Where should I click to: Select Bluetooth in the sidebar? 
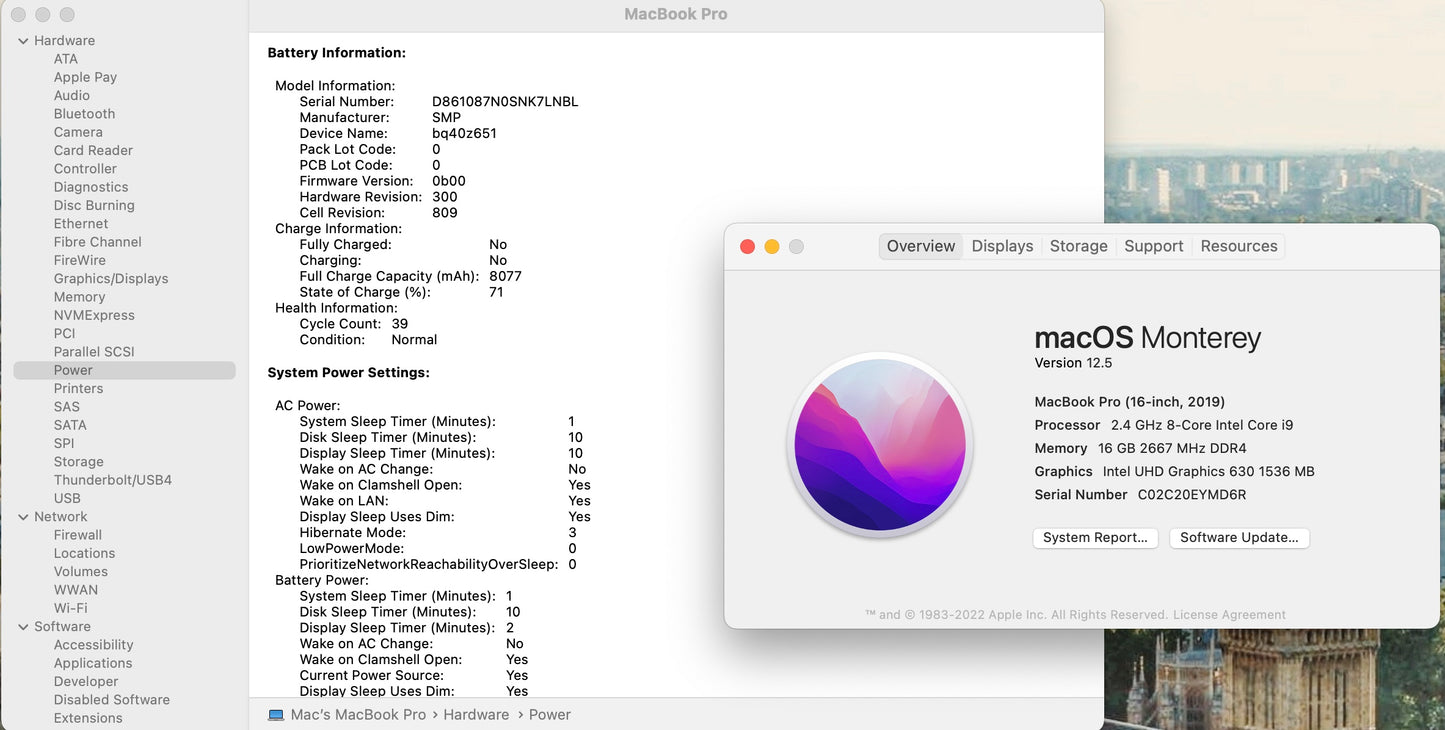[84, 113]
